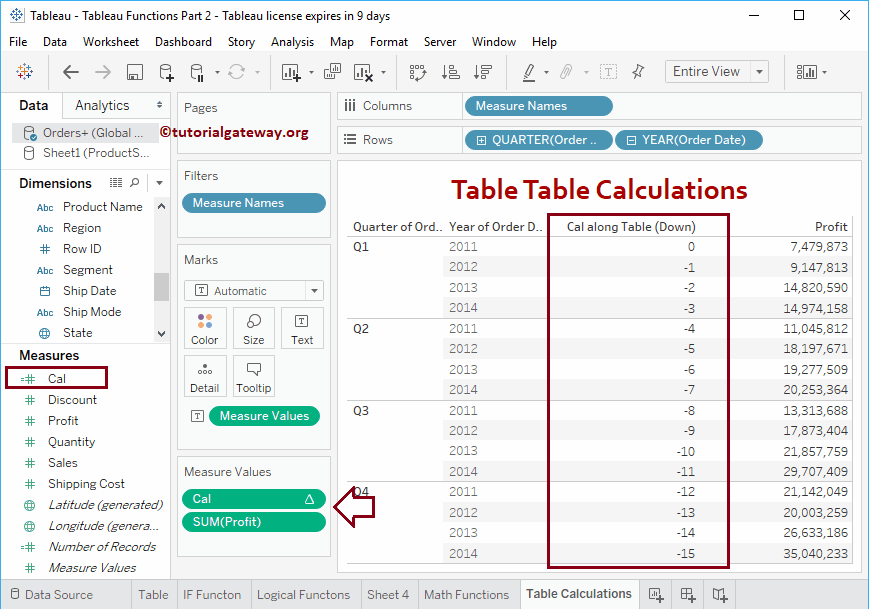The width and height of the screenshot is (869, 609).
Task: Click the Measure Names pill on Columns
Action: tap(539, 106)
